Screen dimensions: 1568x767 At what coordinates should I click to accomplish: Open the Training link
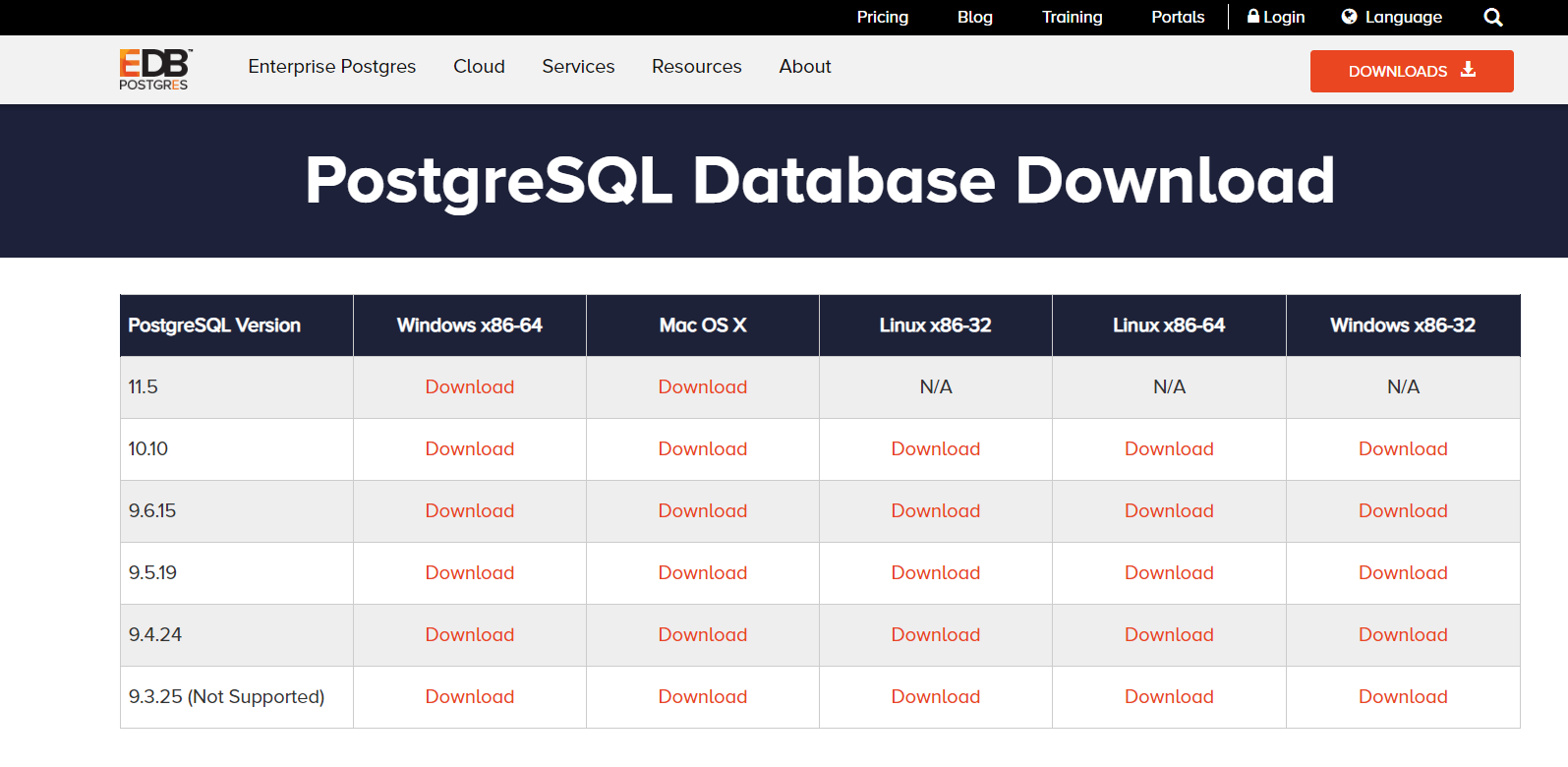[x=1072, y=17]
